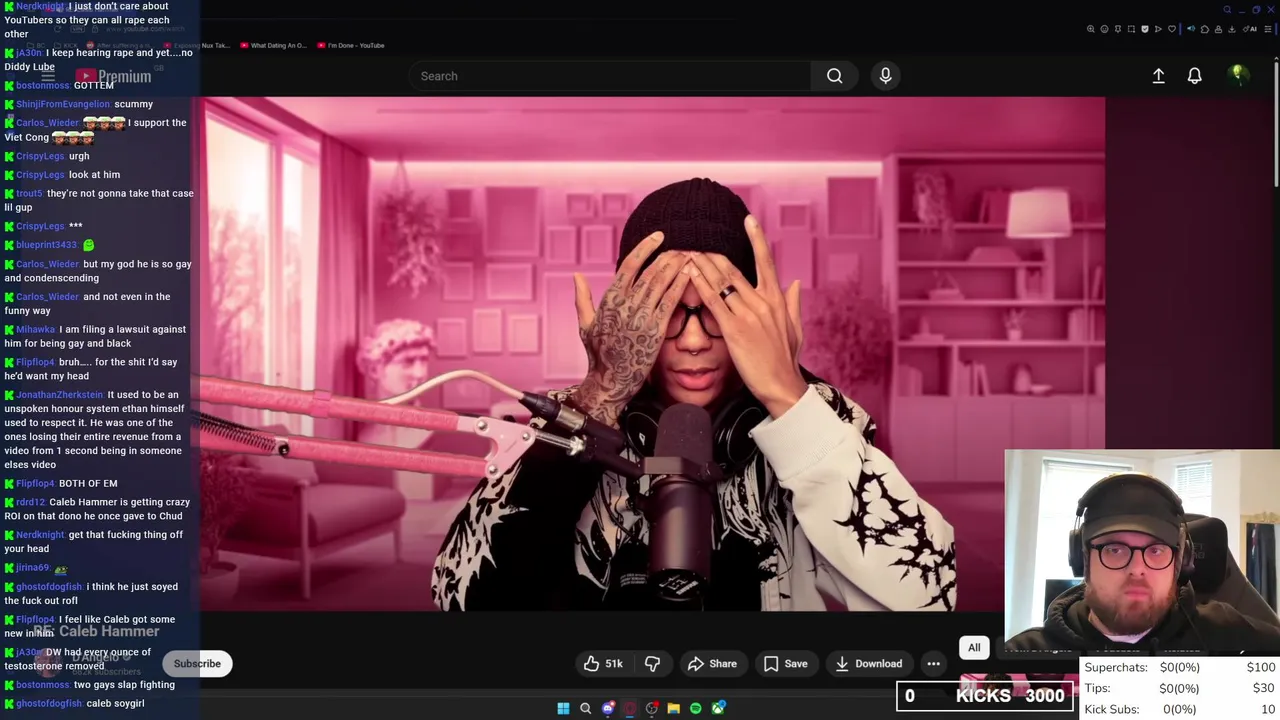Click chat username rdrd12
Viewport: 1280px width, 720px height.
click(30, 502)
